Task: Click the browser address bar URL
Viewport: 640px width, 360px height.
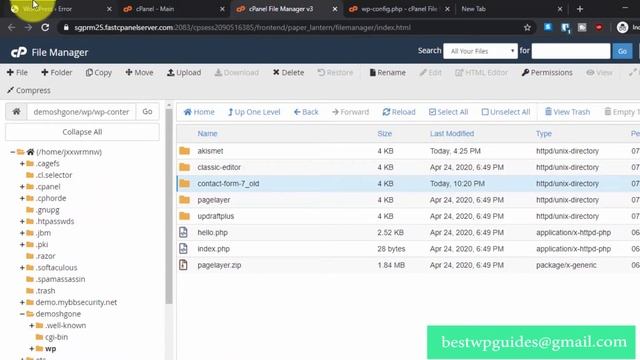Action: [242, 27]
